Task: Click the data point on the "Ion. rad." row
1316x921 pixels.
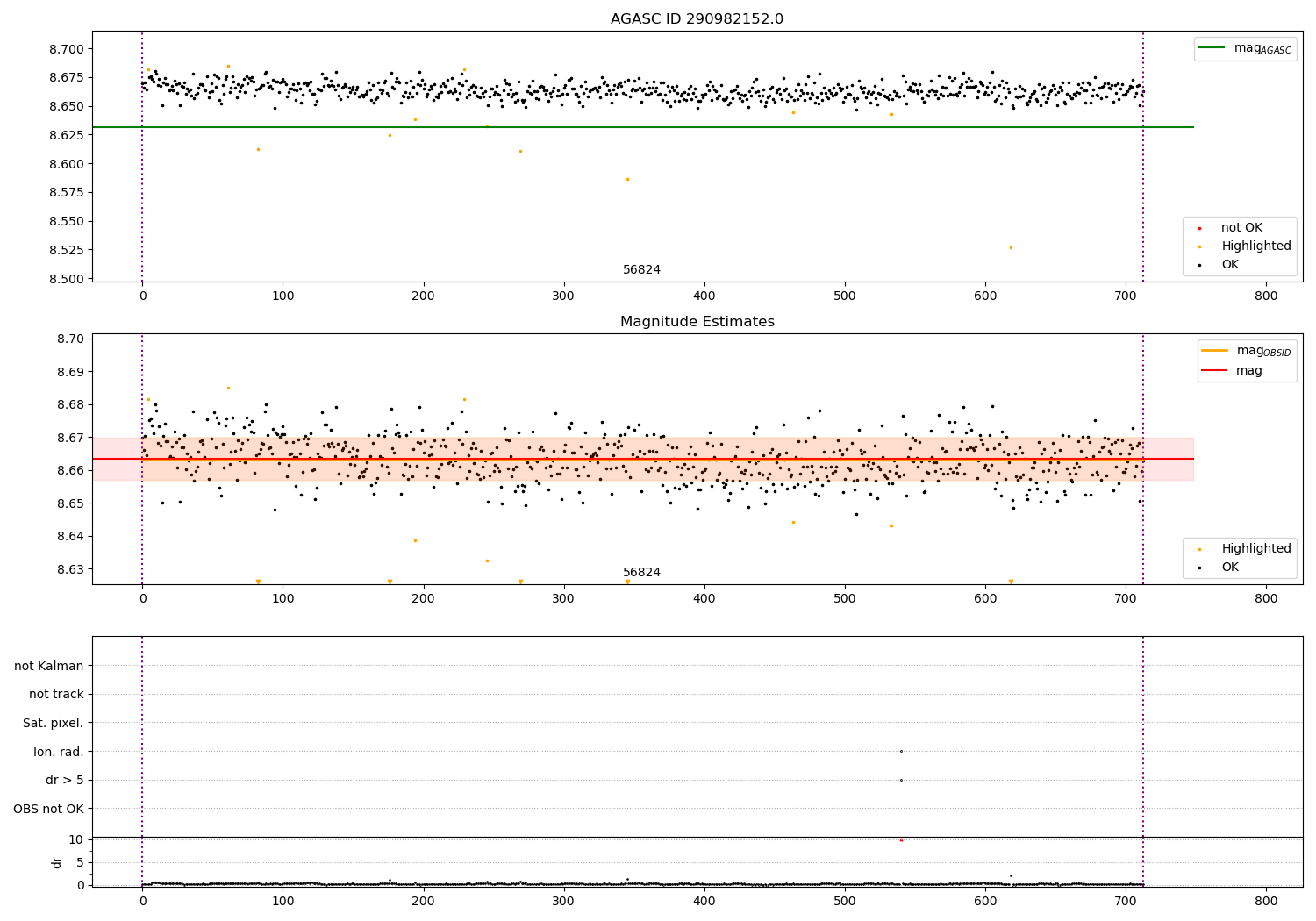Action: [x=901, y=751]
